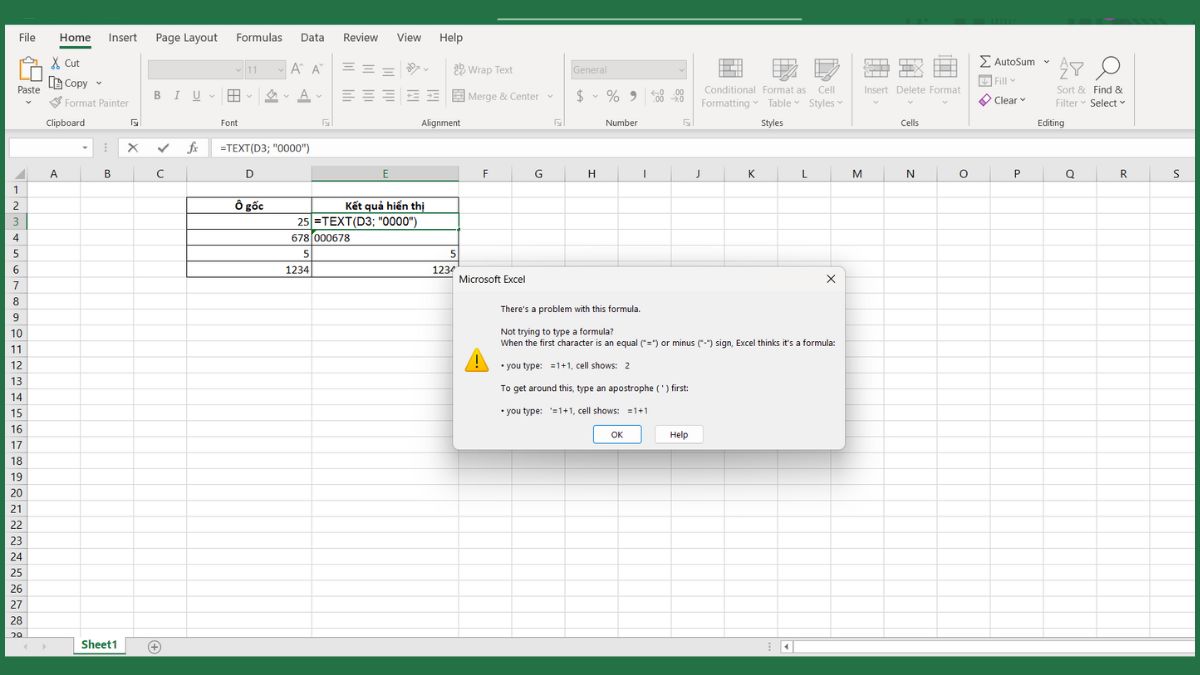The width and height of the screenshot is (1200, 675).
Task: Open the number format General dropdown
Action: tap(681, 70)
